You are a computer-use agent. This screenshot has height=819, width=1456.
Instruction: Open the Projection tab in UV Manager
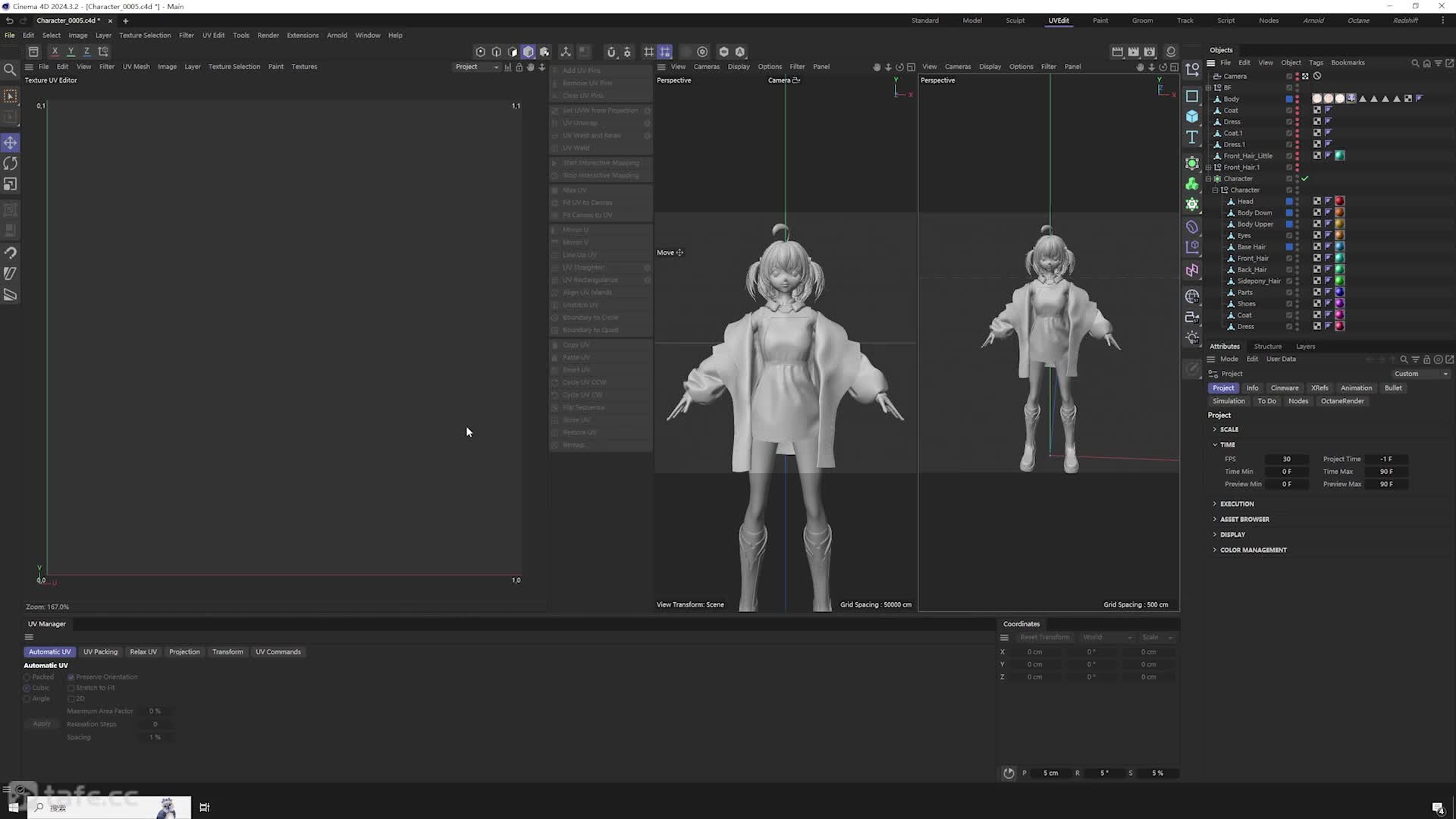(184, 652)
